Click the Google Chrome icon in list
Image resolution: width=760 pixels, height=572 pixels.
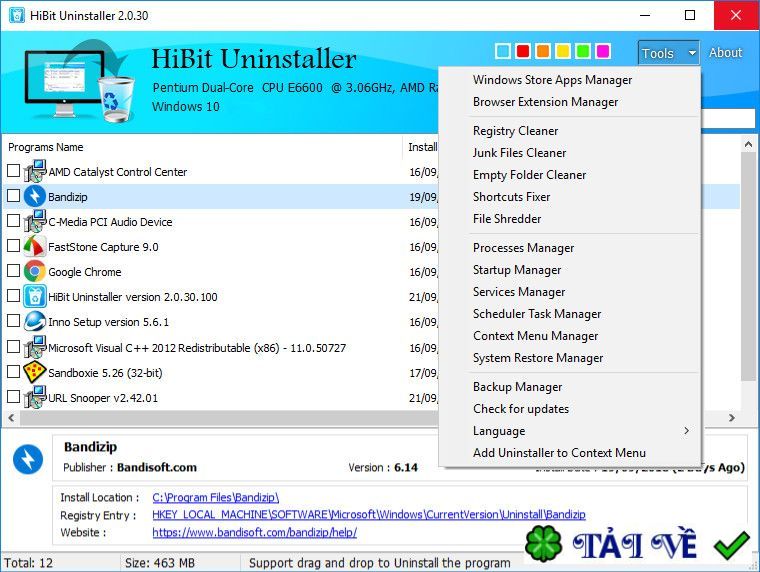(x=35, y=271)
